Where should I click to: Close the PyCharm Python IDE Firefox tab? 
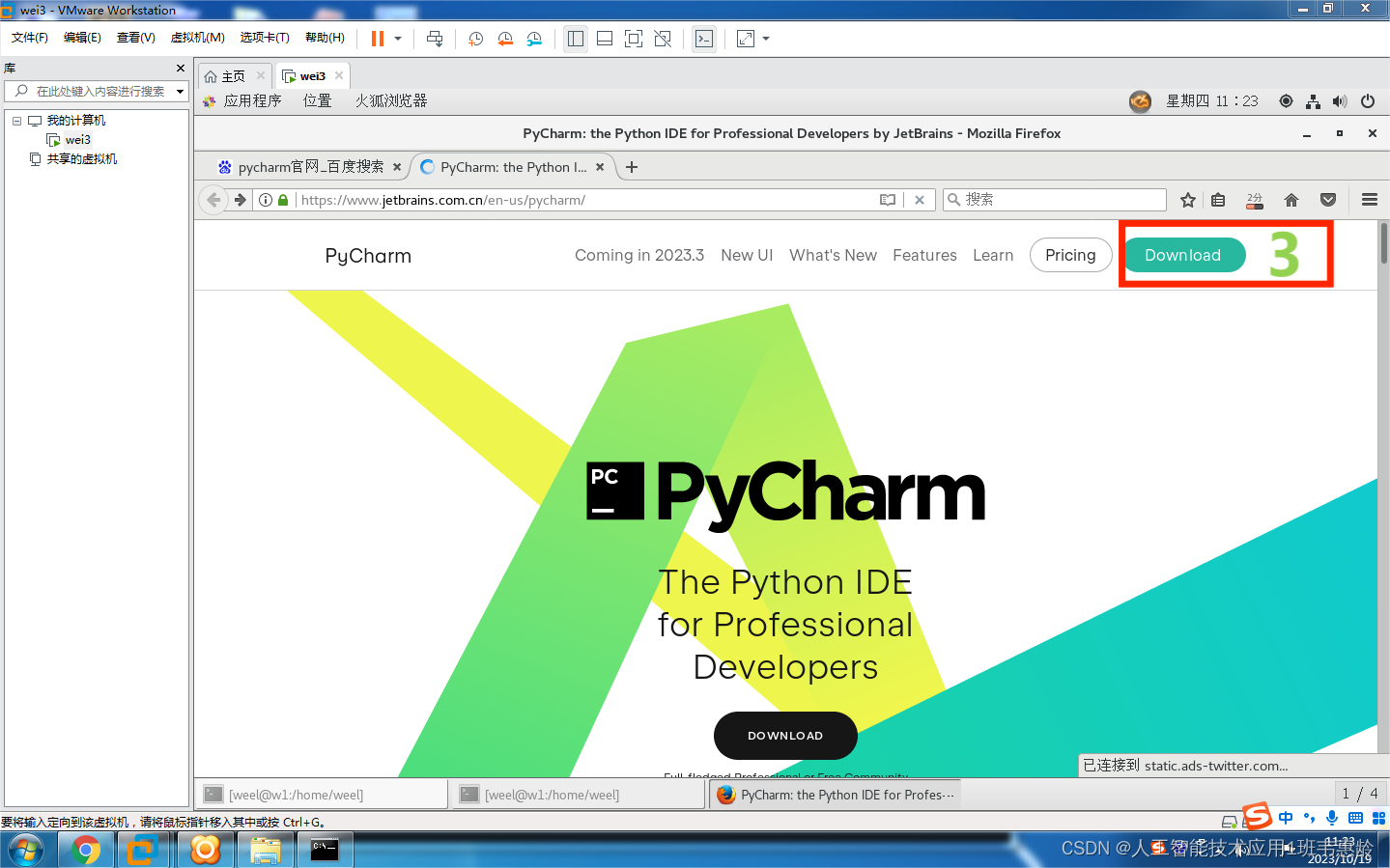[600, 167]
